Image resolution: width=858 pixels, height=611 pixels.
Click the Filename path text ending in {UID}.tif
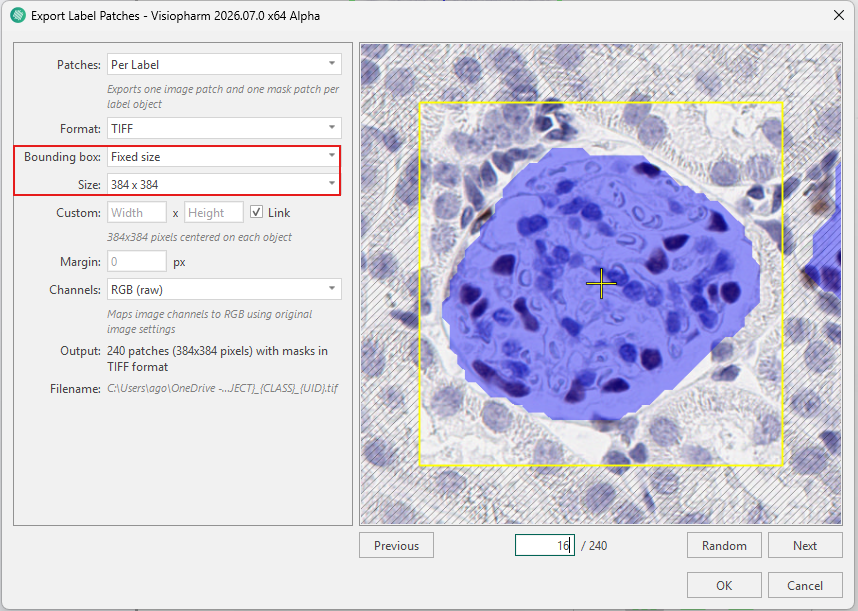click(x=222, y=388)
